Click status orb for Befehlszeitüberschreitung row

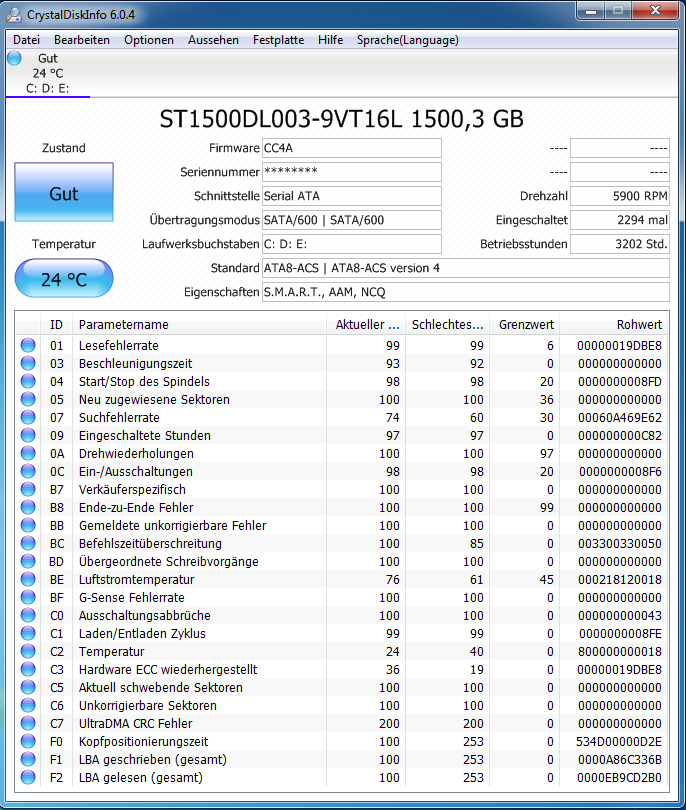pyautogui.click(x=28, y=543)
